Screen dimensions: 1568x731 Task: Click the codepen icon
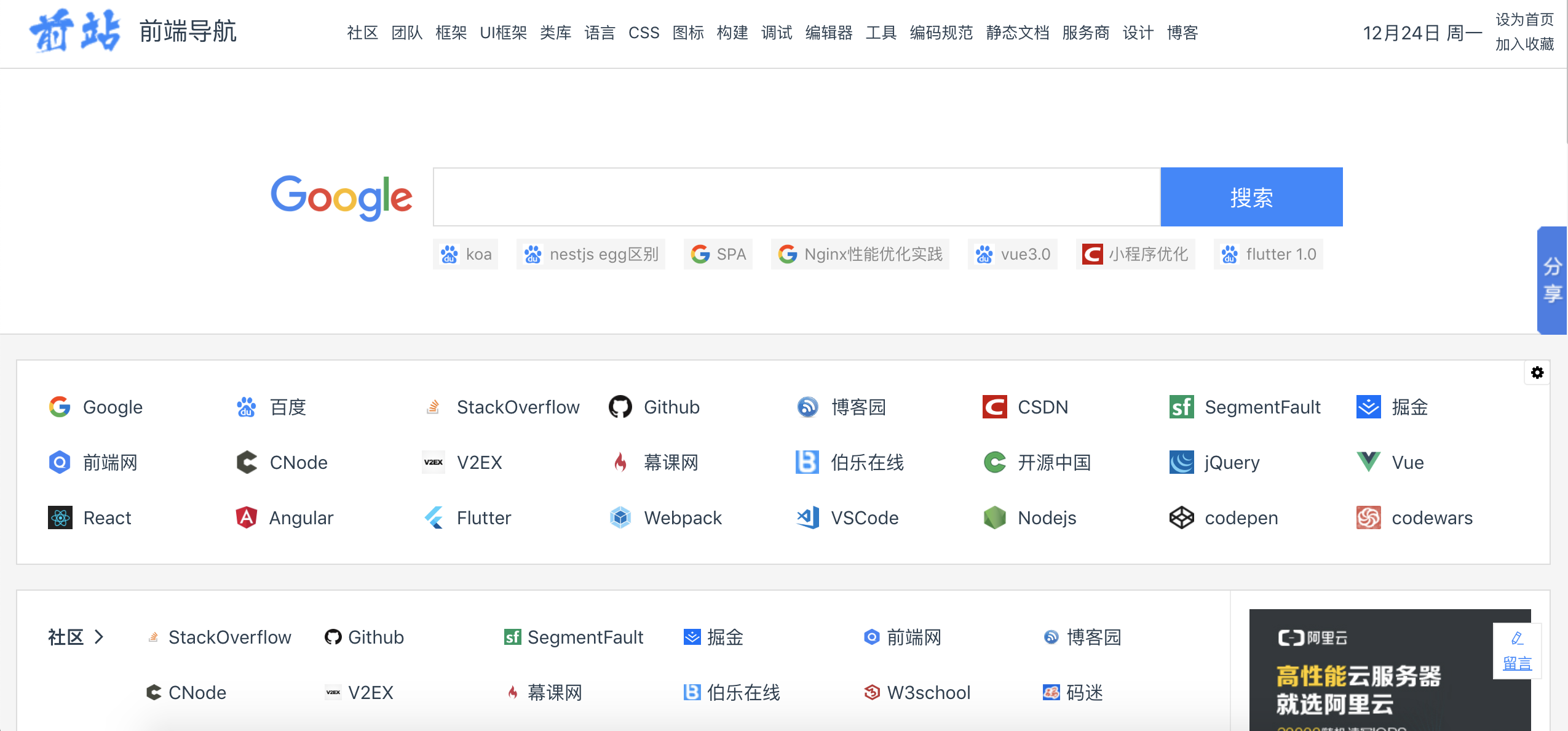[x=1181, y=517]
